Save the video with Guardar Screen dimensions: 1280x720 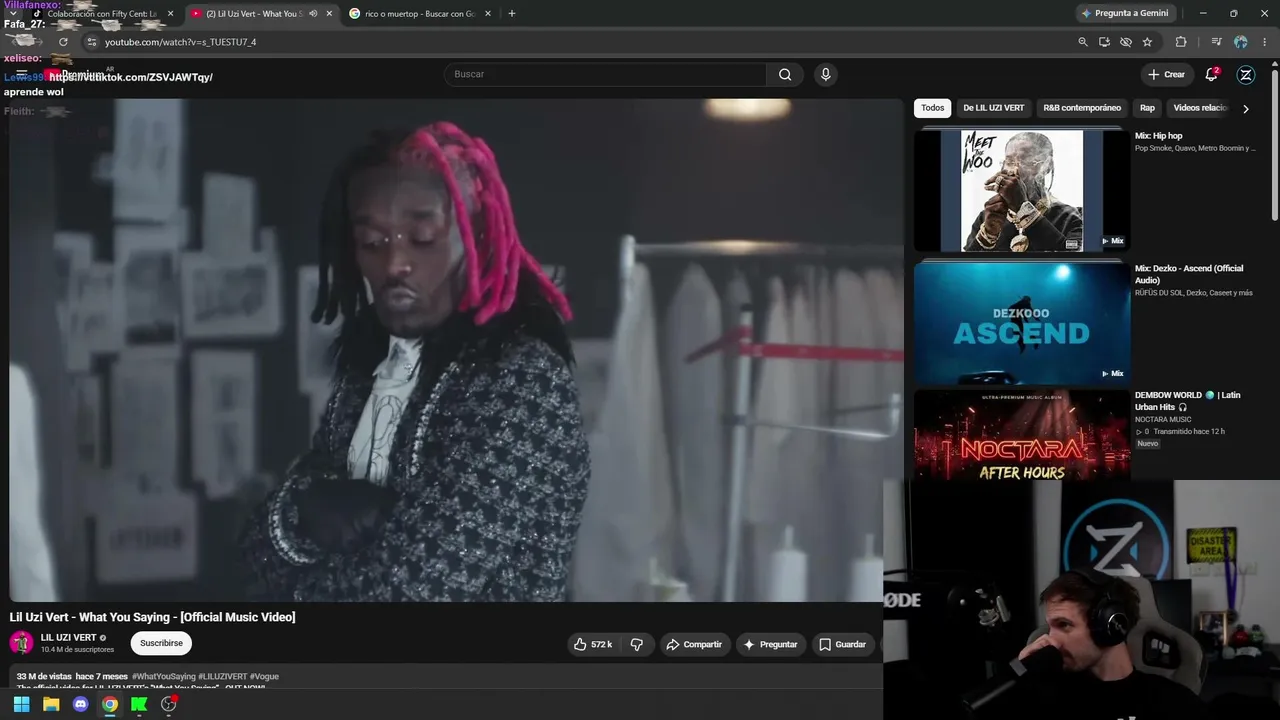click(843, 645)
